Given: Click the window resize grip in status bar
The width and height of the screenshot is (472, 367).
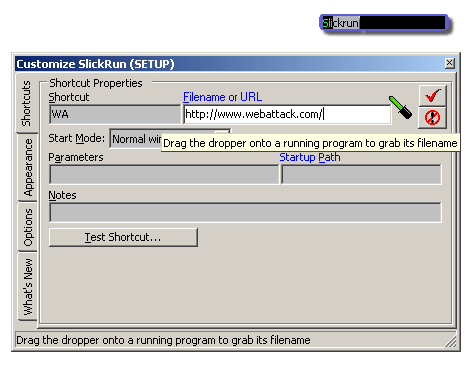Looking at the screenshot, I should (x=451, y=342).
